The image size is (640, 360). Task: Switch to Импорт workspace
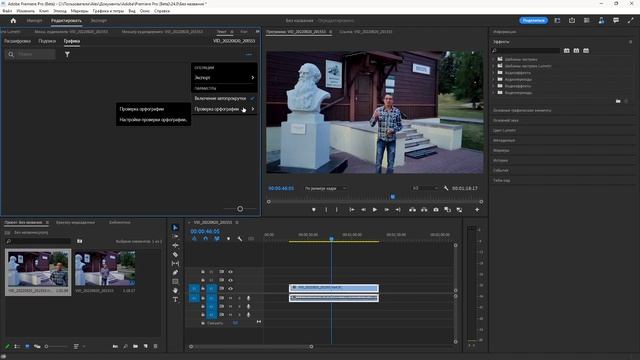(x=34, y=20)
